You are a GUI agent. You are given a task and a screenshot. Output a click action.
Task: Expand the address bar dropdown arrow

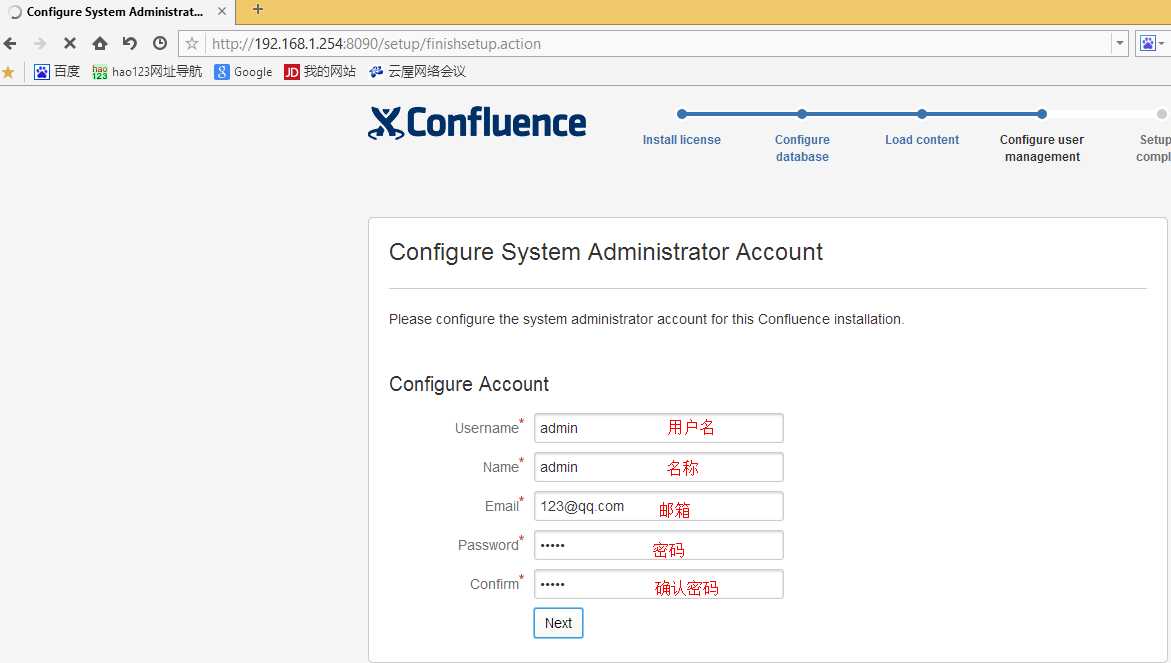(x=1119, y=43)
